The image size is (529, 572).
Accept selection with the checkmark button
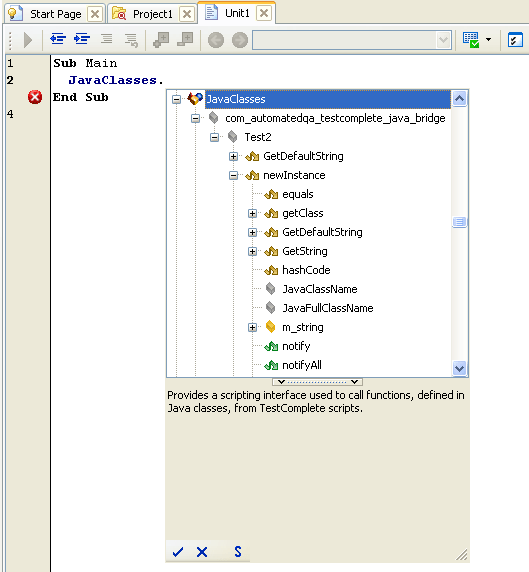[x=178, y=552]
